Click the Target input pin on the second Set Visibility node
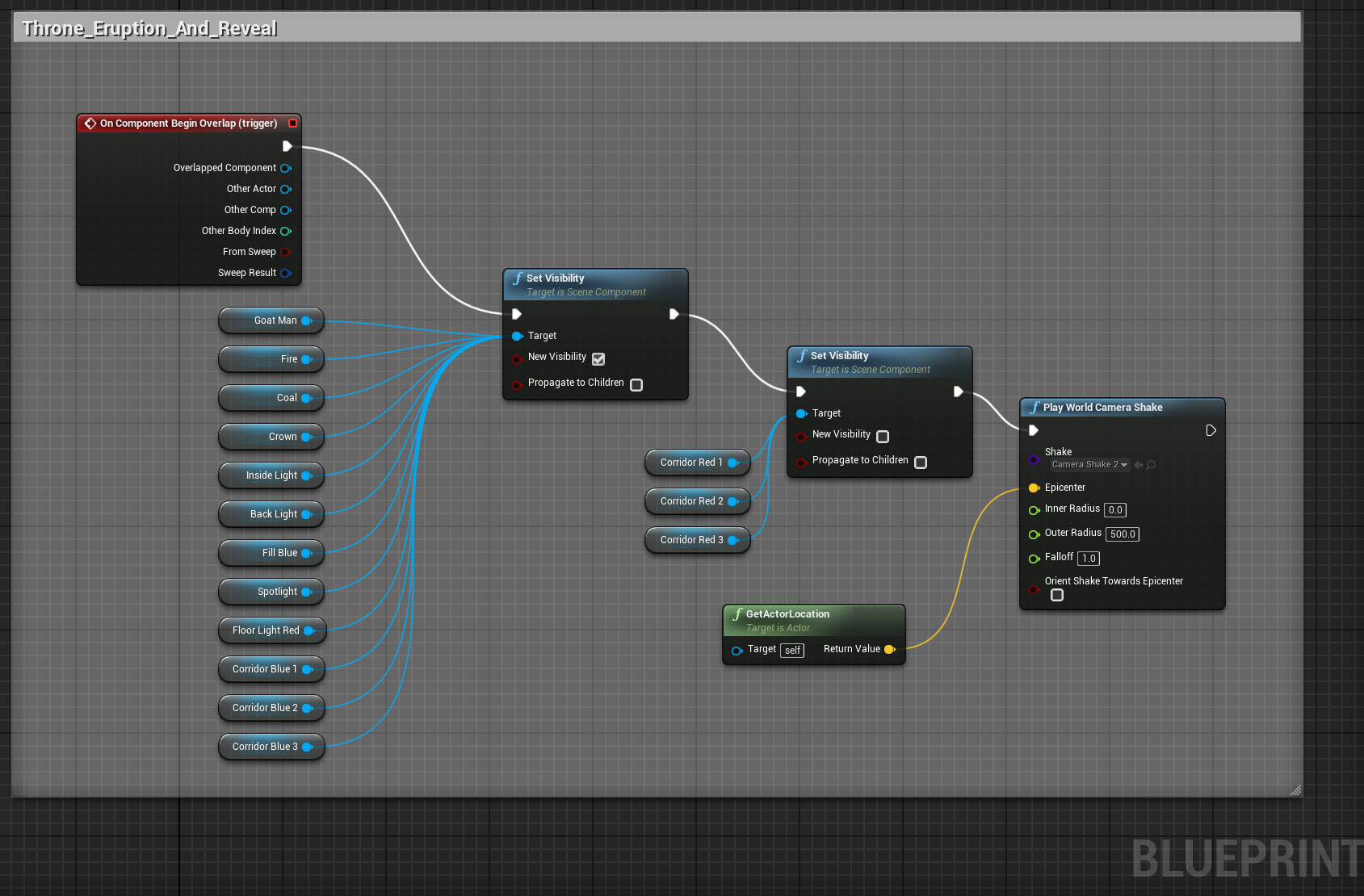Viewport: 1364px width, 896px height. (x=801, y=413)
